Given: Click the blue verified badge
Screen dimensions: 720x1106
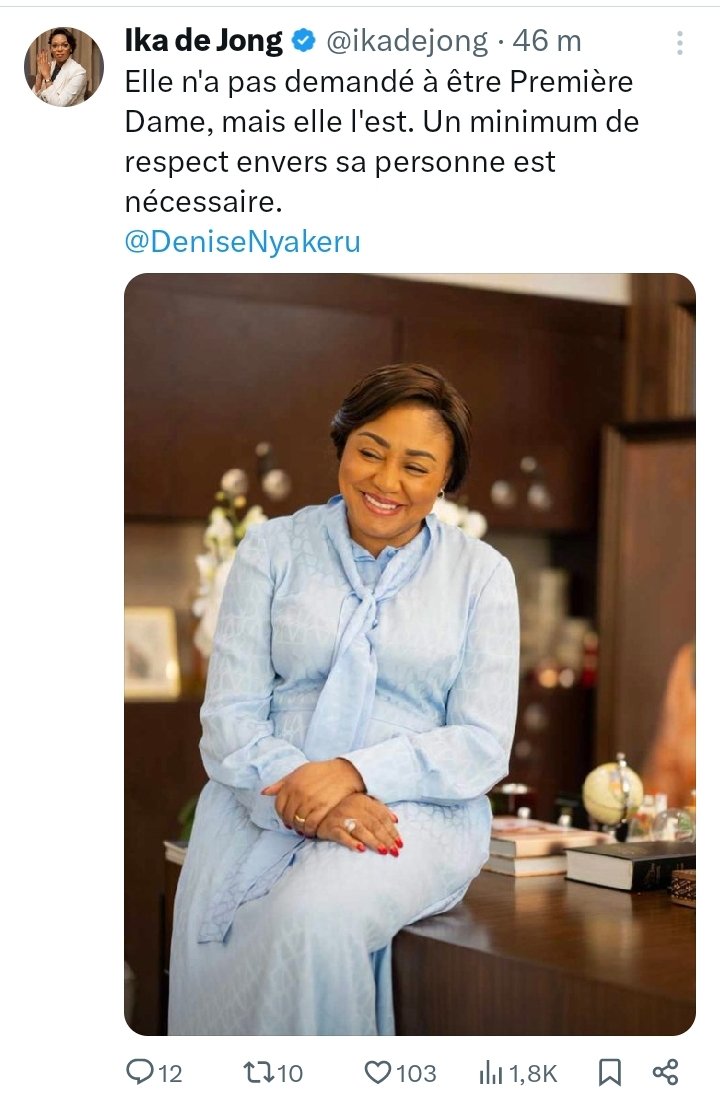Looking at the screenshot, I should click(303, 41).
